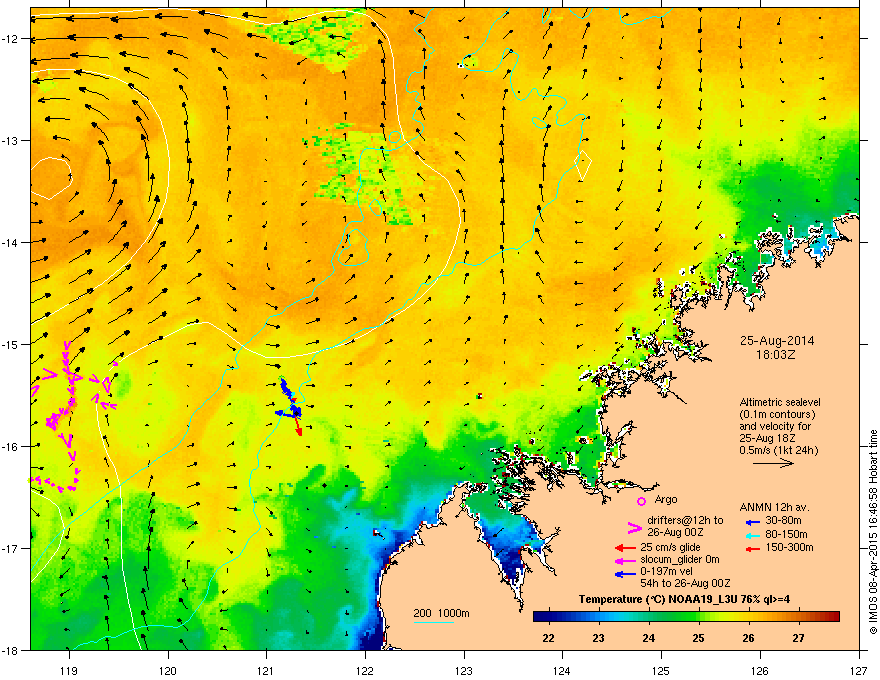Screen dimensions: 880x680
Task: Click longitude axis label 119
Action: 69,670
